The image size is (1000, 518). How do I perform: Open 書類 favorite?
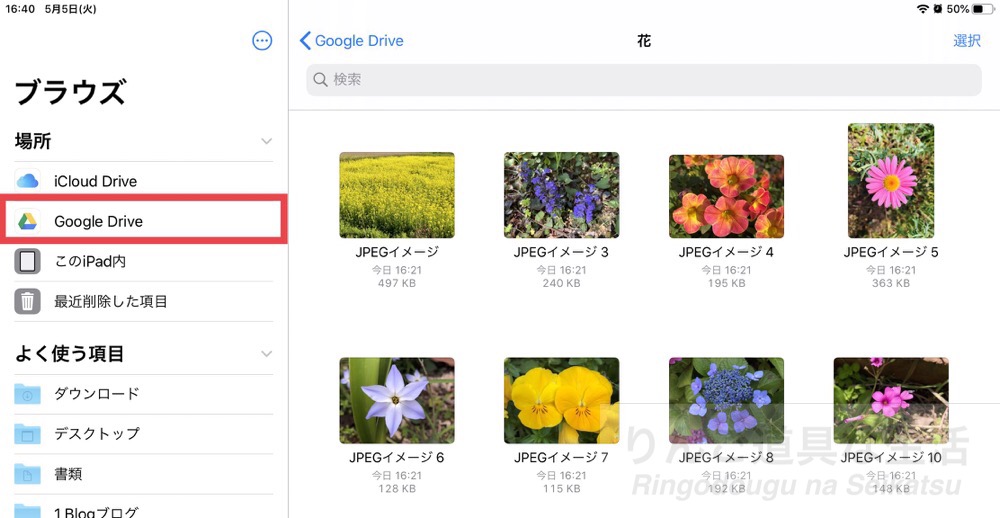point(143,474)
